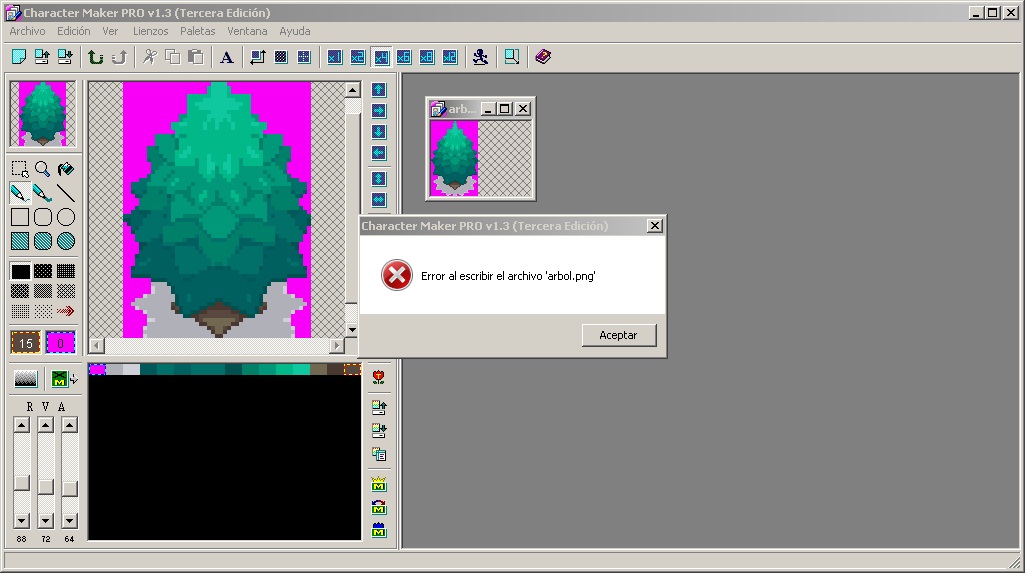Click the red tulip palette icon

click(x=379, y=377)
